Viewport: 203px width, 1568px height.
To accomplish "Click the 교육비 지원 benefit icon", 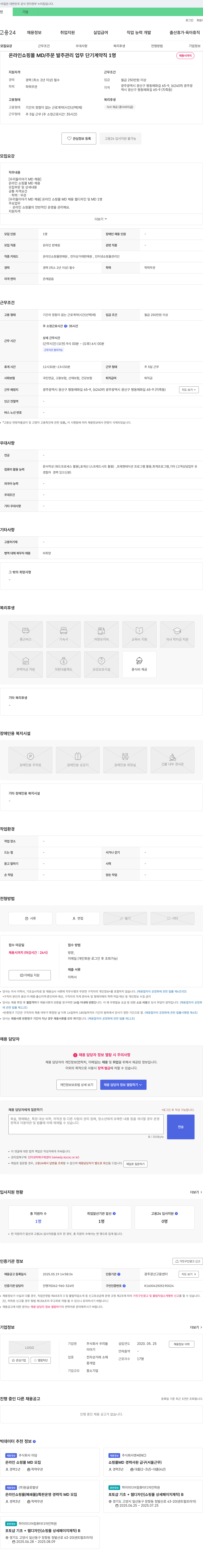I will click(x=139, y=634).
